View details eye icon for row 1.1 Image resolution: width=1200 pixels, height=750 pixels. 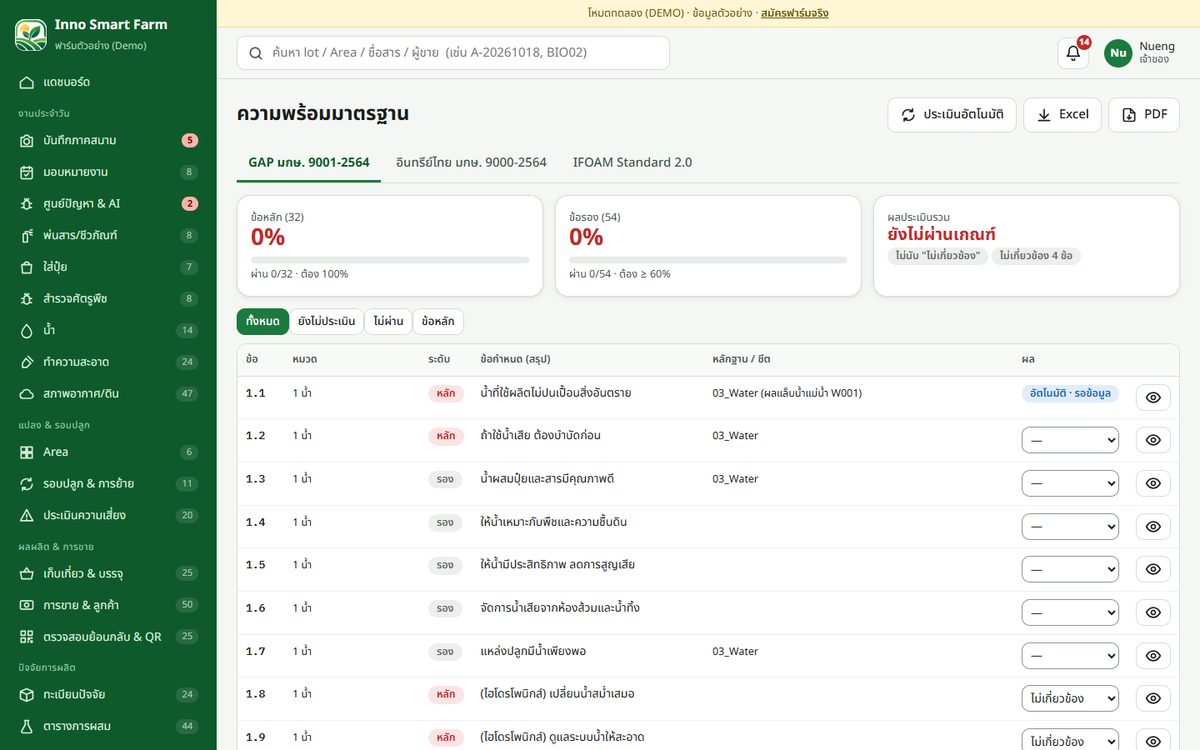coord(1153,398)
